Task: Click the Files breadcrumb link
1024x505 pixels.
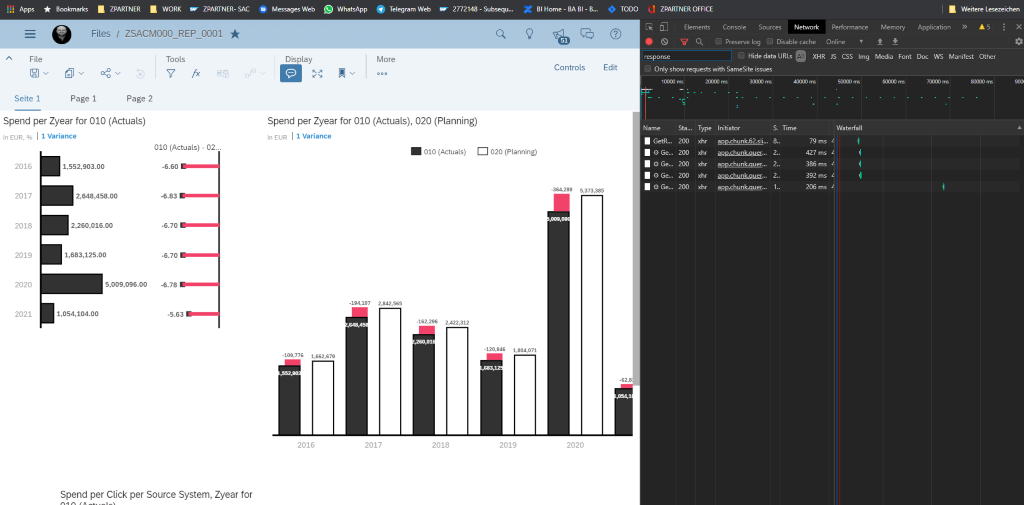Action: (101, 34)
